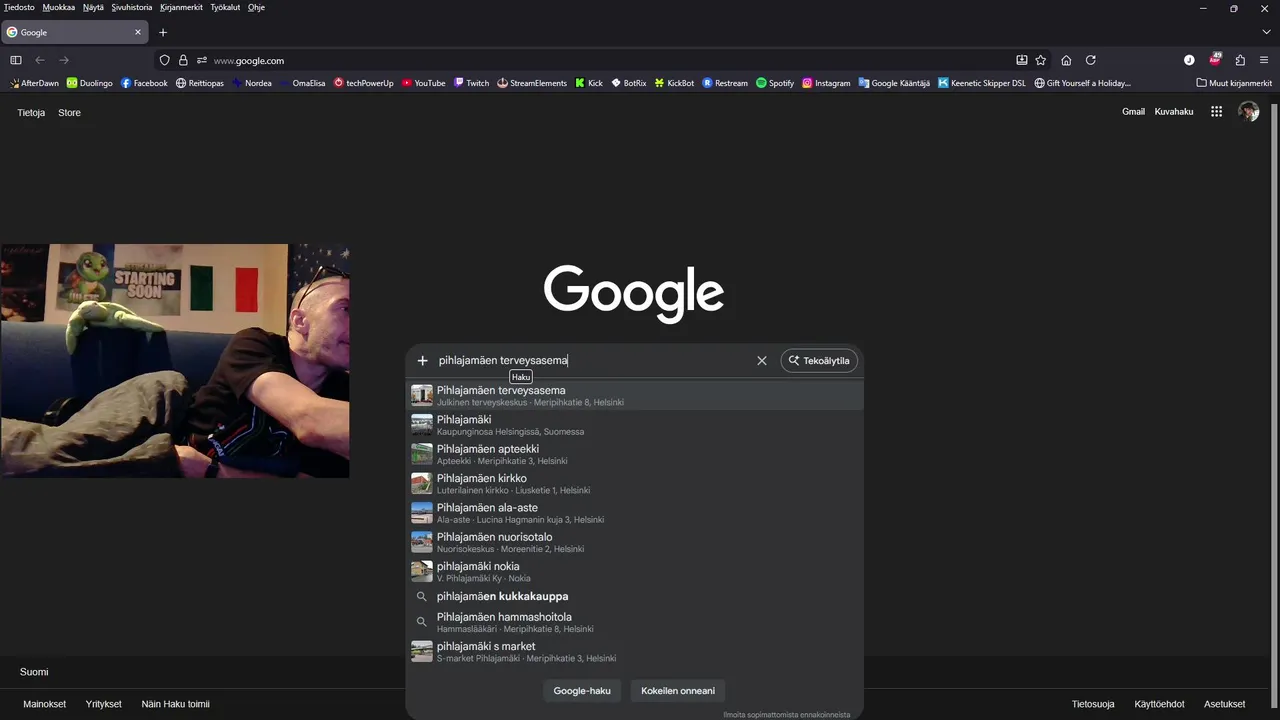Open Kuvahaku link
The height and width of the screenshot is (720, 1280).
point(1174,112)
